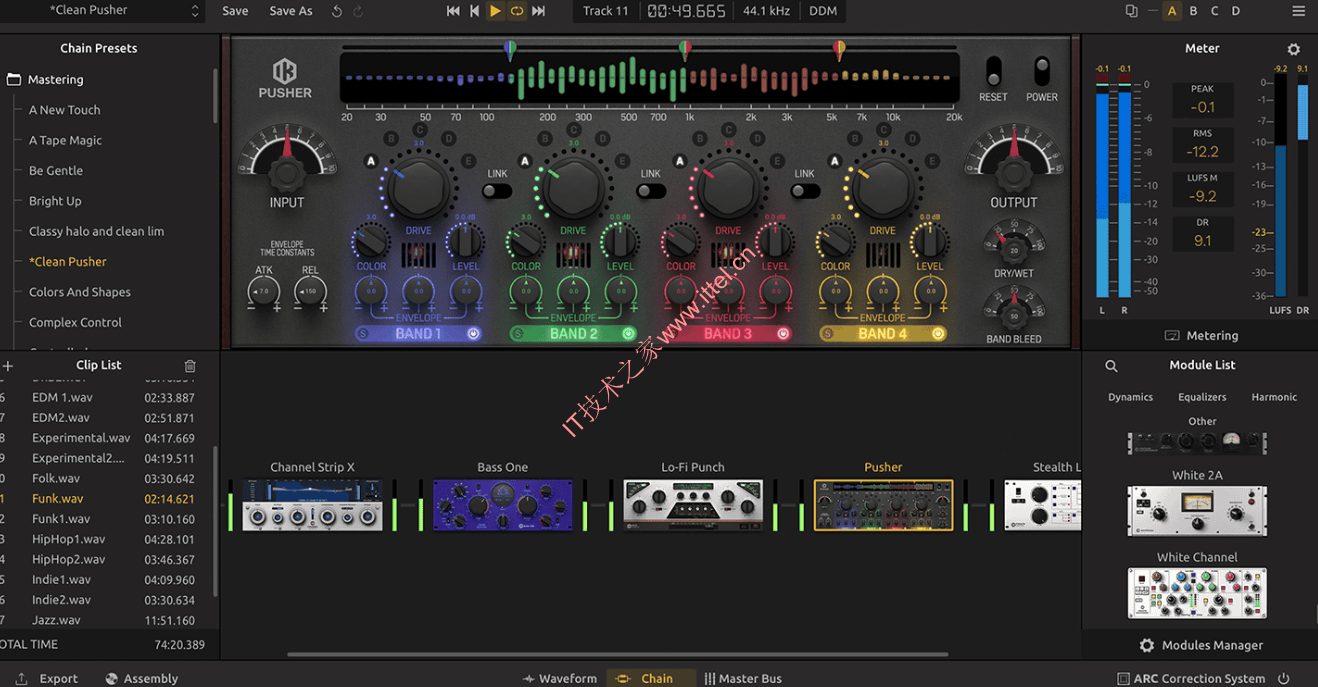Show Dynamics modules category
This screenshot has width=1318, height=687.
1130,397
